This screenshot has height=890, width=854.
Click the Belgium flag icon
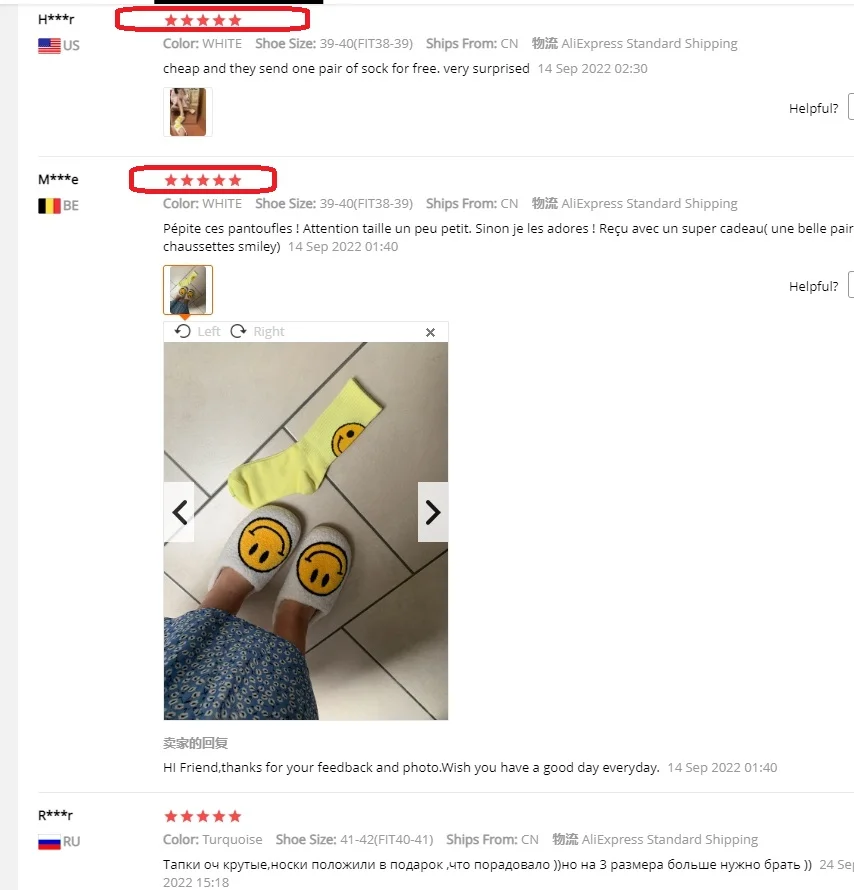tap(49, 205)
